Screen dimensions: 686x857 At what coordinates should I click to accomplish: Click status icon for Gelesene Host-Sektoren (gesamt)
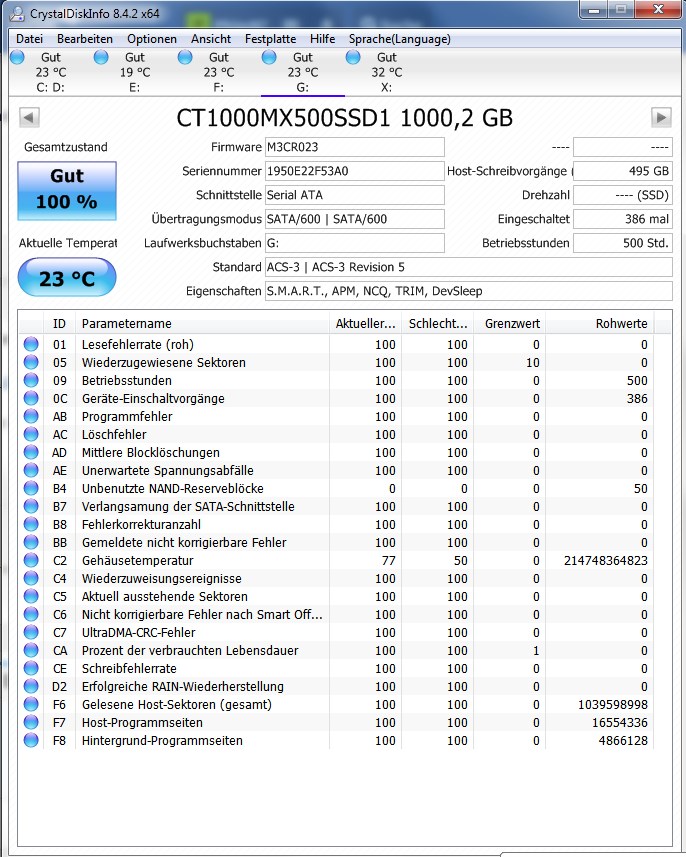pyautogui.click(x=31, y=705)
